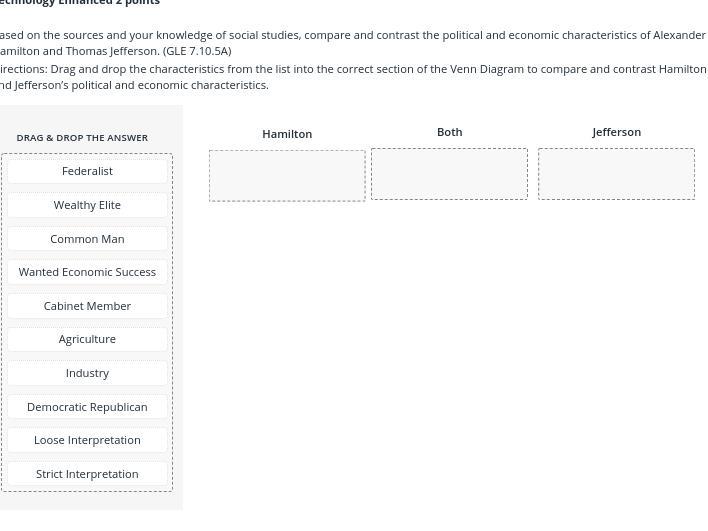Select the Federalist answer chip
Image resolution: width=708 pixels, height=531 pixels.
87,171
